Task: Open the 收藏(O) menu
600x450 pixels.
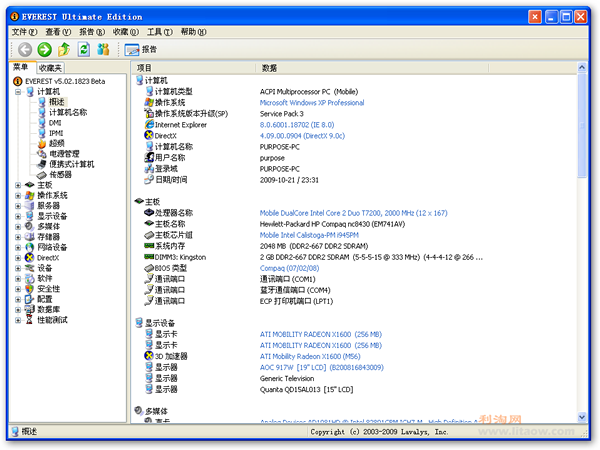Action: click(x=126, y=32)
